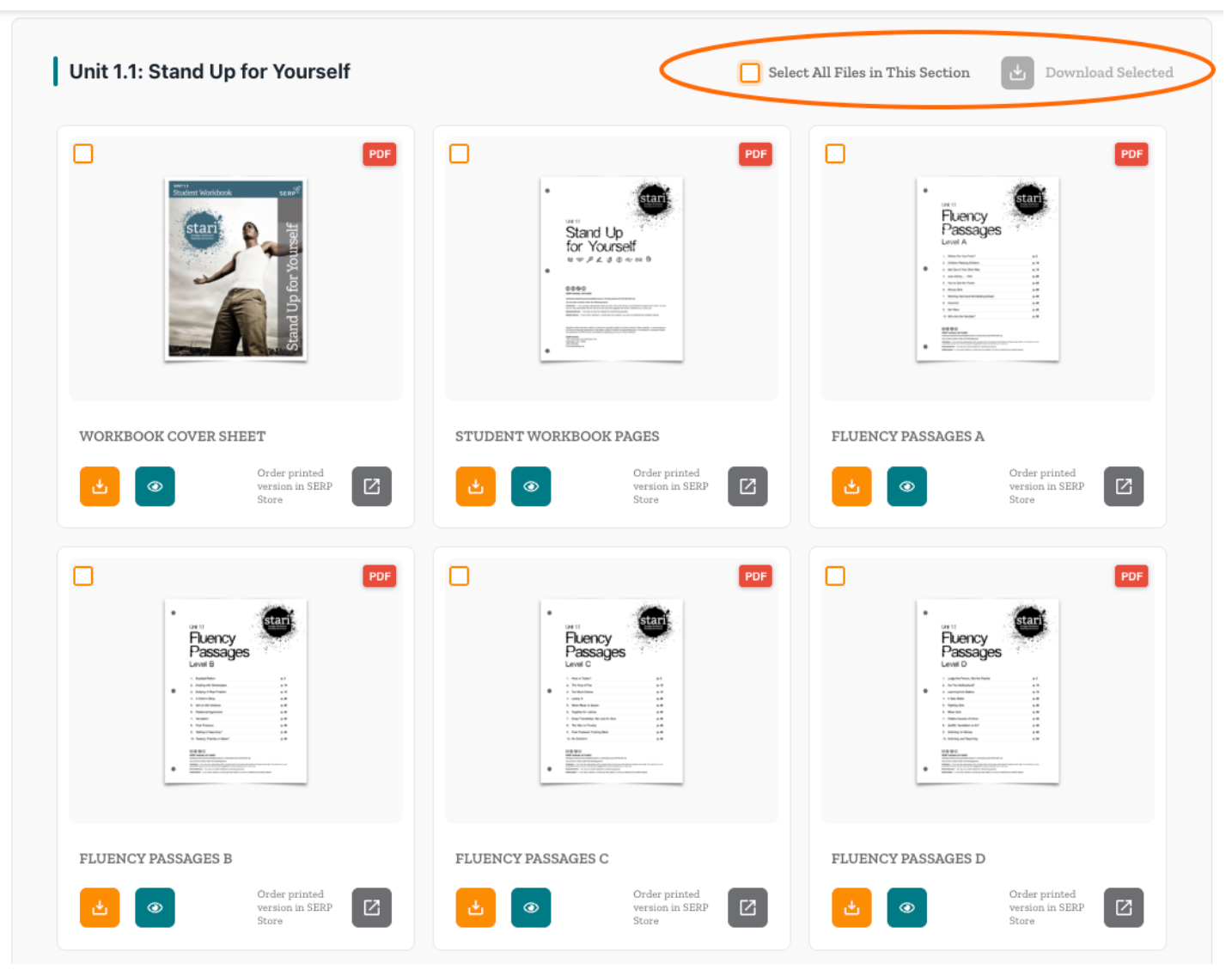Viewport: 1232px width, 976px height.
Task: Click the WORKBOOK COVER SHEET title
Action: coord(173,436)
